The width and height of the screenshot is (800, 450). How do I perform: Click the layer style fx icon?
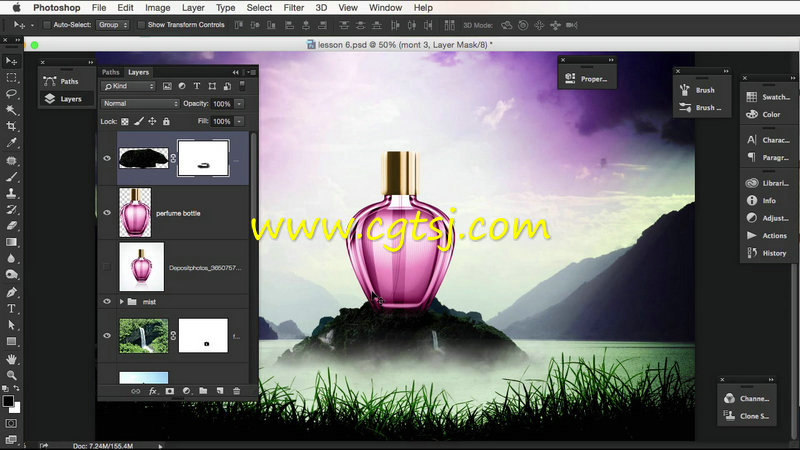(153, 391)
